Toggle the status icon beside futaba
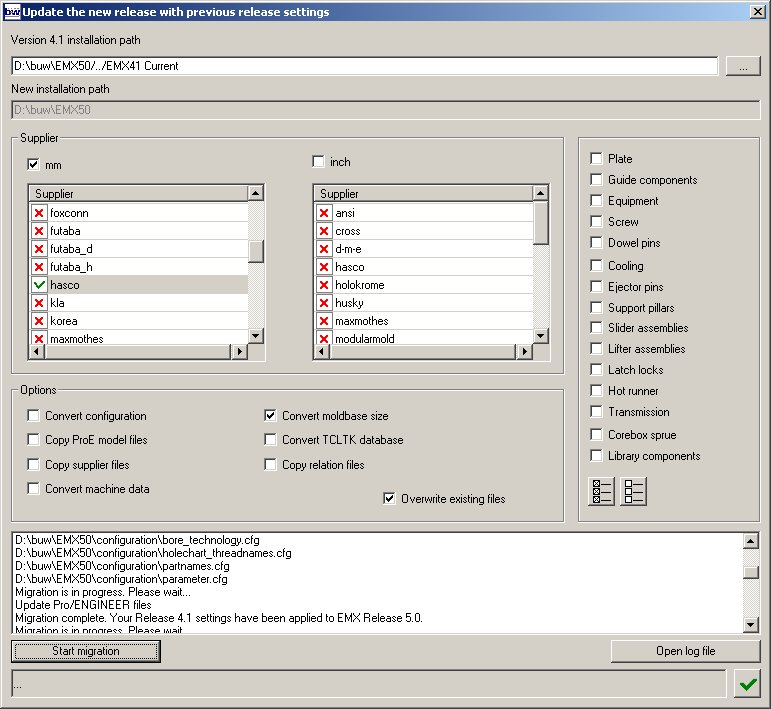This screenshot has width=771, height=709. click(x=39, y=231)
